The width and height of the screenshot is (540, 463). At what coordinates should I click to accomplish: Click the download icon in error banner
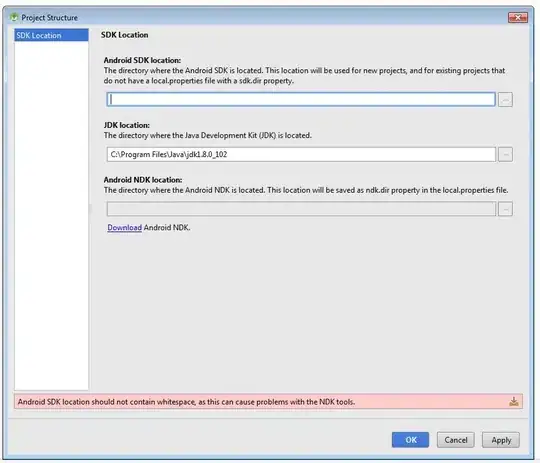coord(514,402)
